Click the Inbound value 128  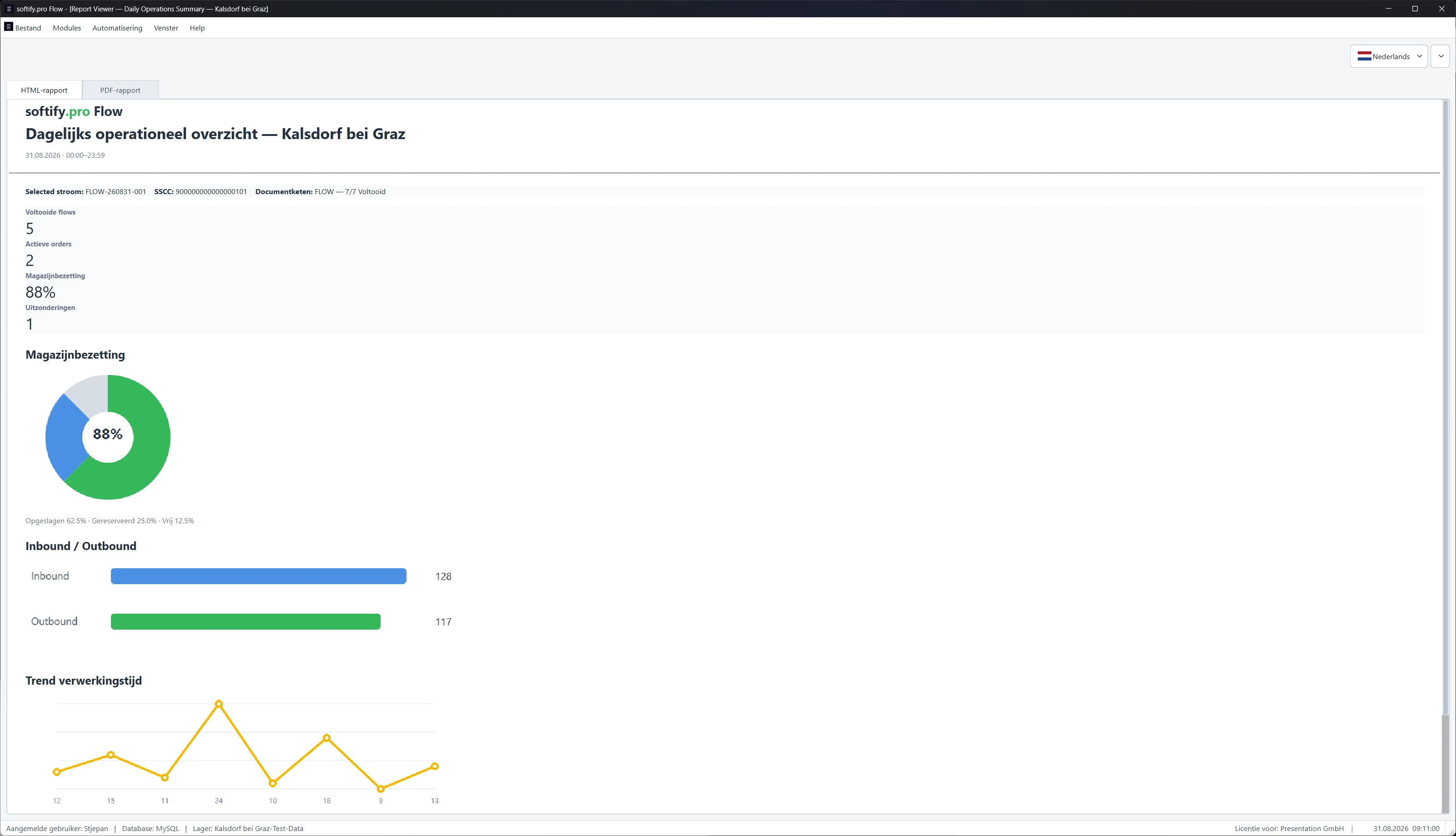tap(443, 576)
